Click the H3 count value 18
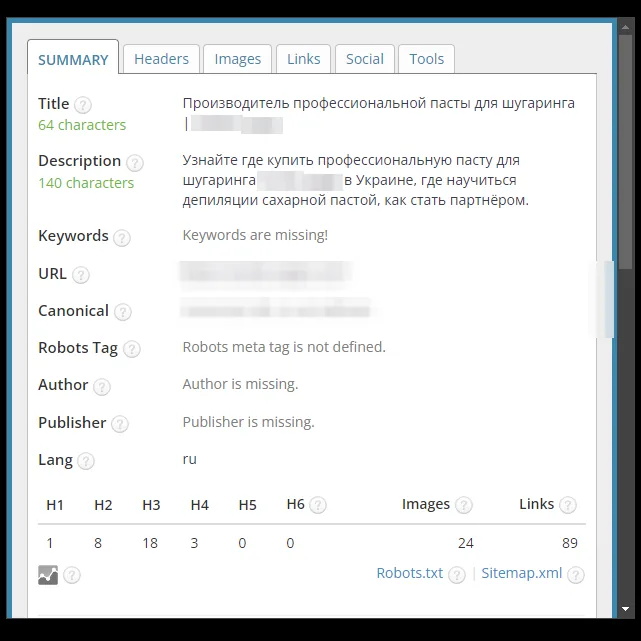 150,543
